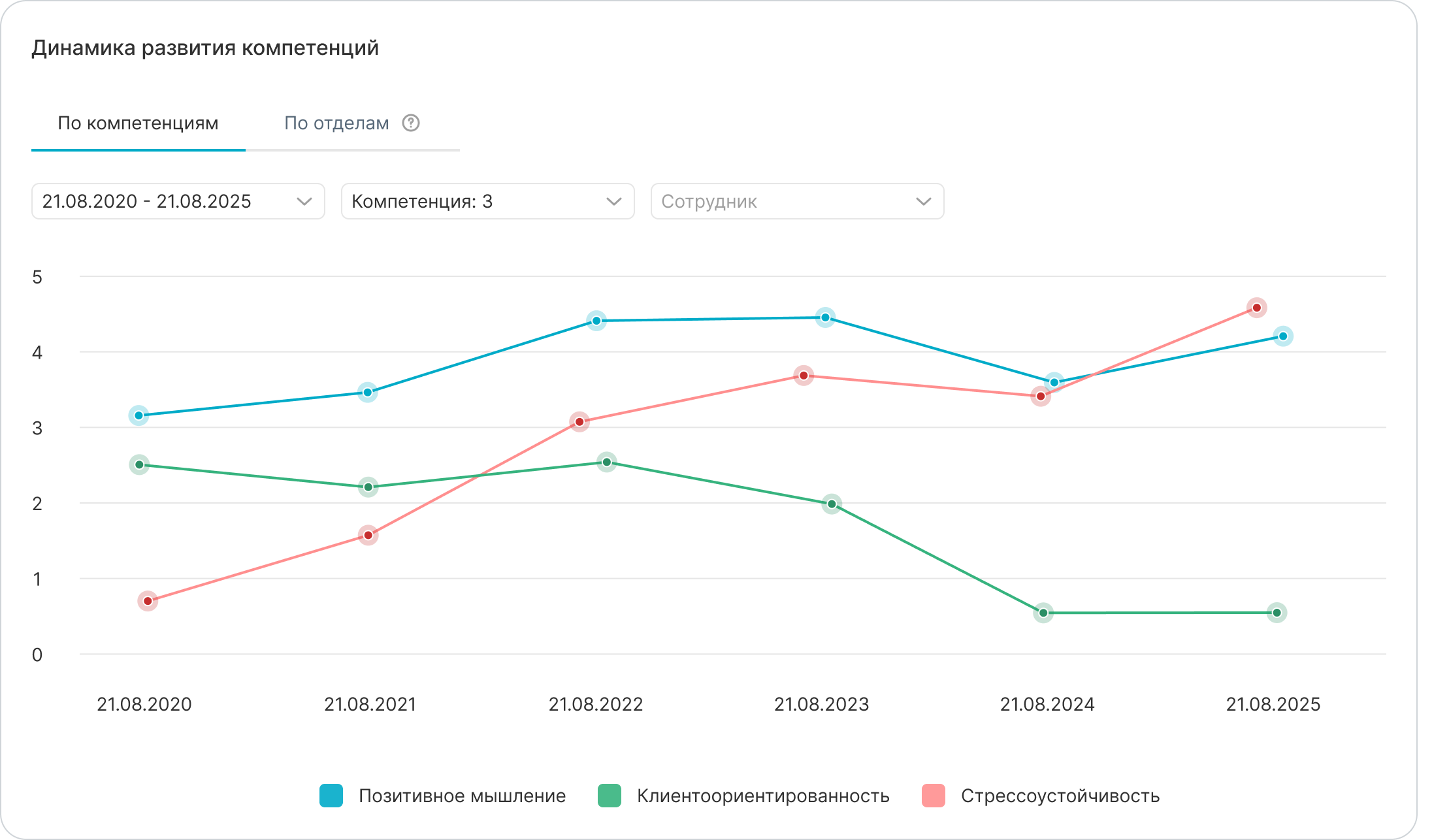This screenshot has width=1449, height=840.
Task: Click the Динамика развития компетенций heading
Action: tap(205, 48)
